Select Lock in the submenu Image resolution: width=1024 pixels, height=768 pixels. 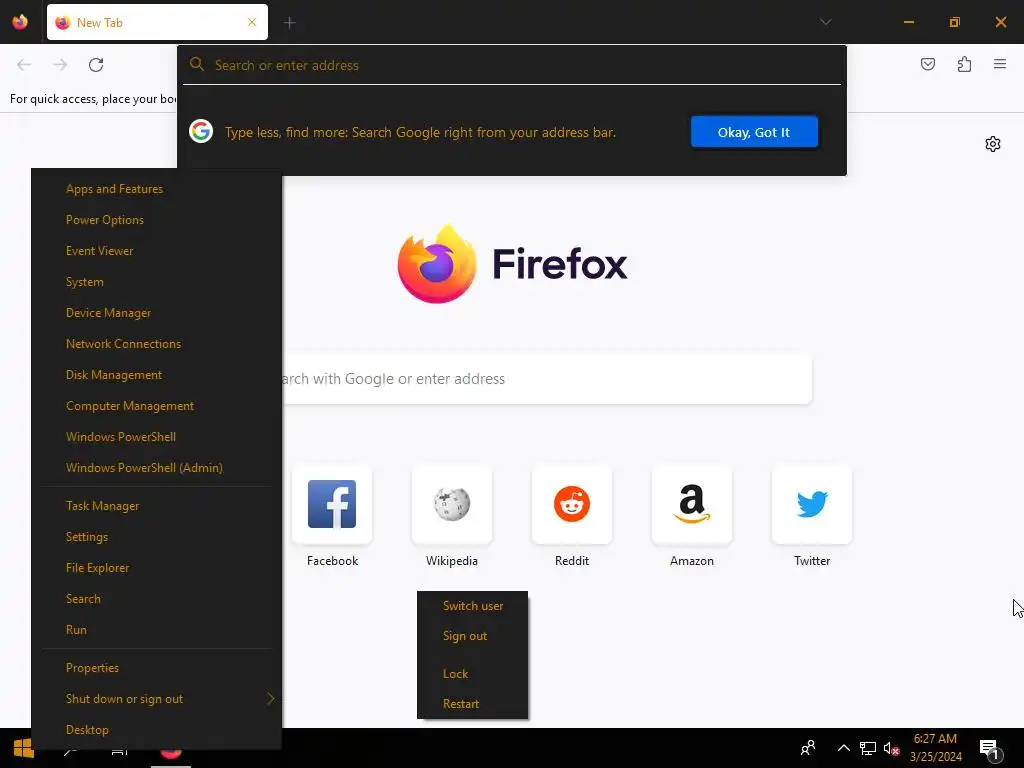[455, 674]
